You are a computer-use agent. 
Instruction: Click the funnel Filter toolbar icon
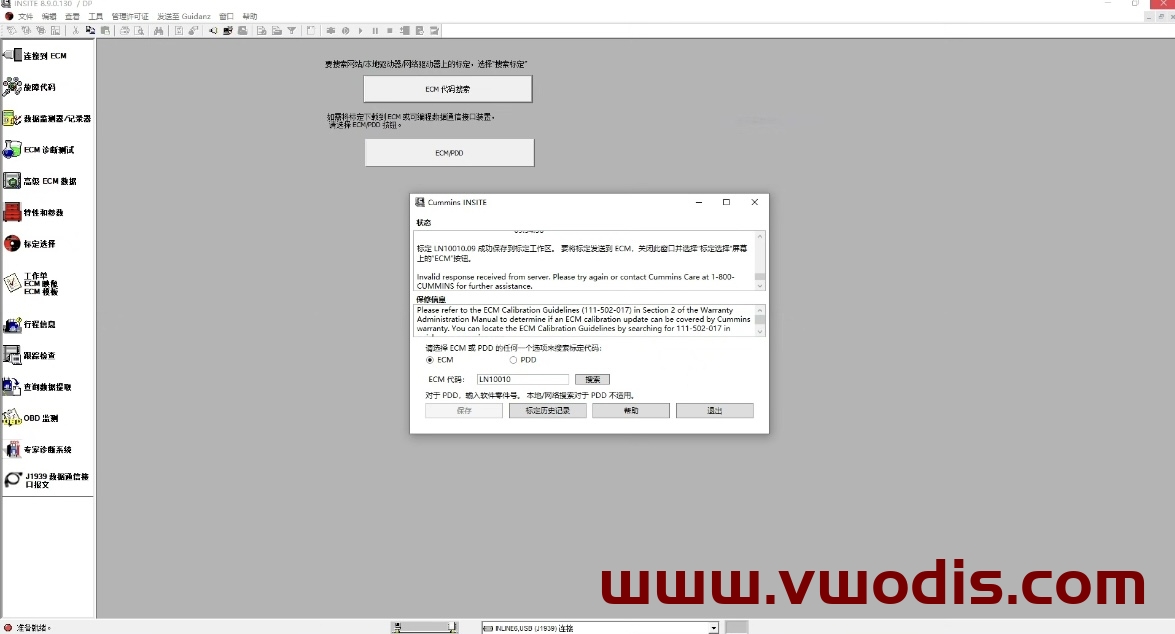pos(292,31)
